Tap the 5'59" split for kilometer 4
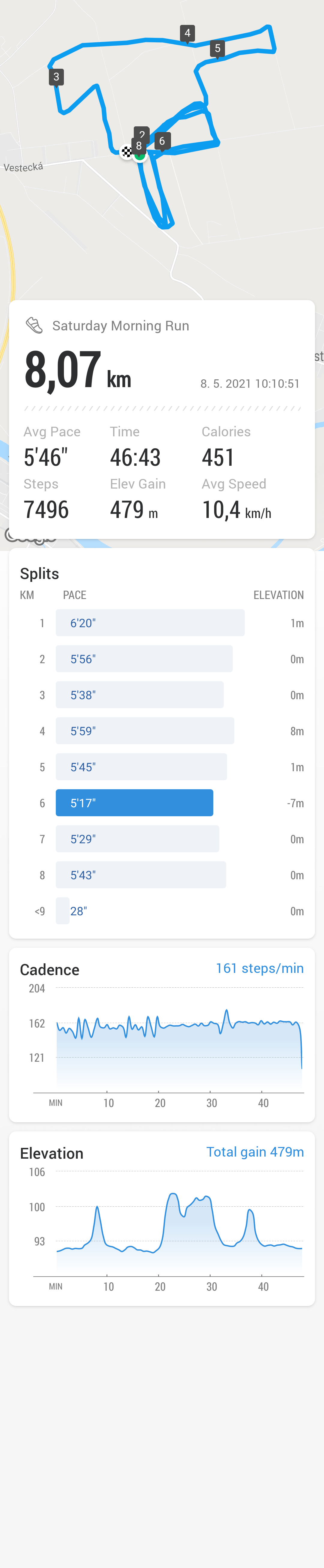This screenshot has width=324, height=1568. (145, 730)
